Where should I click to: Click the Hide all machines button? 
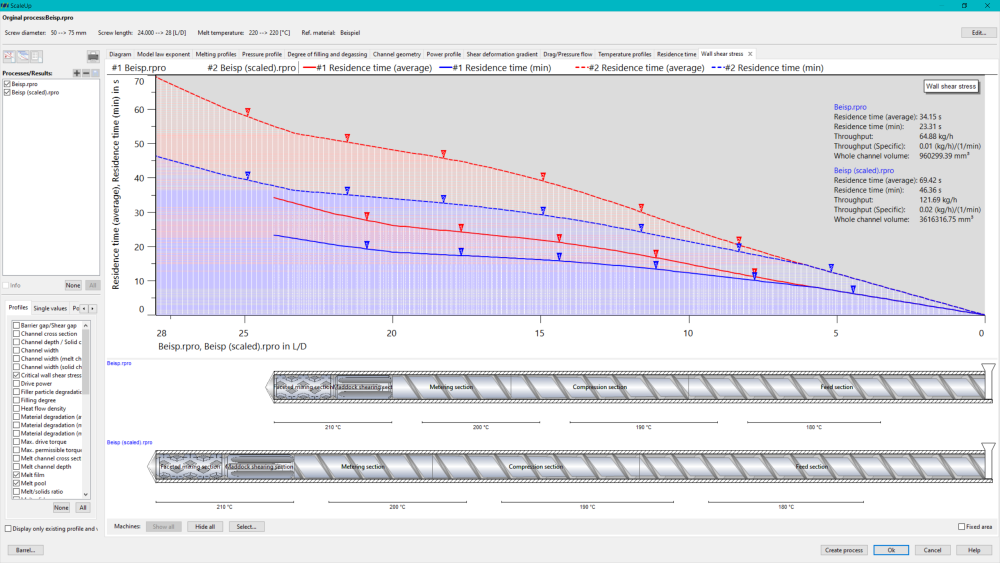click(x=205, y=527)
